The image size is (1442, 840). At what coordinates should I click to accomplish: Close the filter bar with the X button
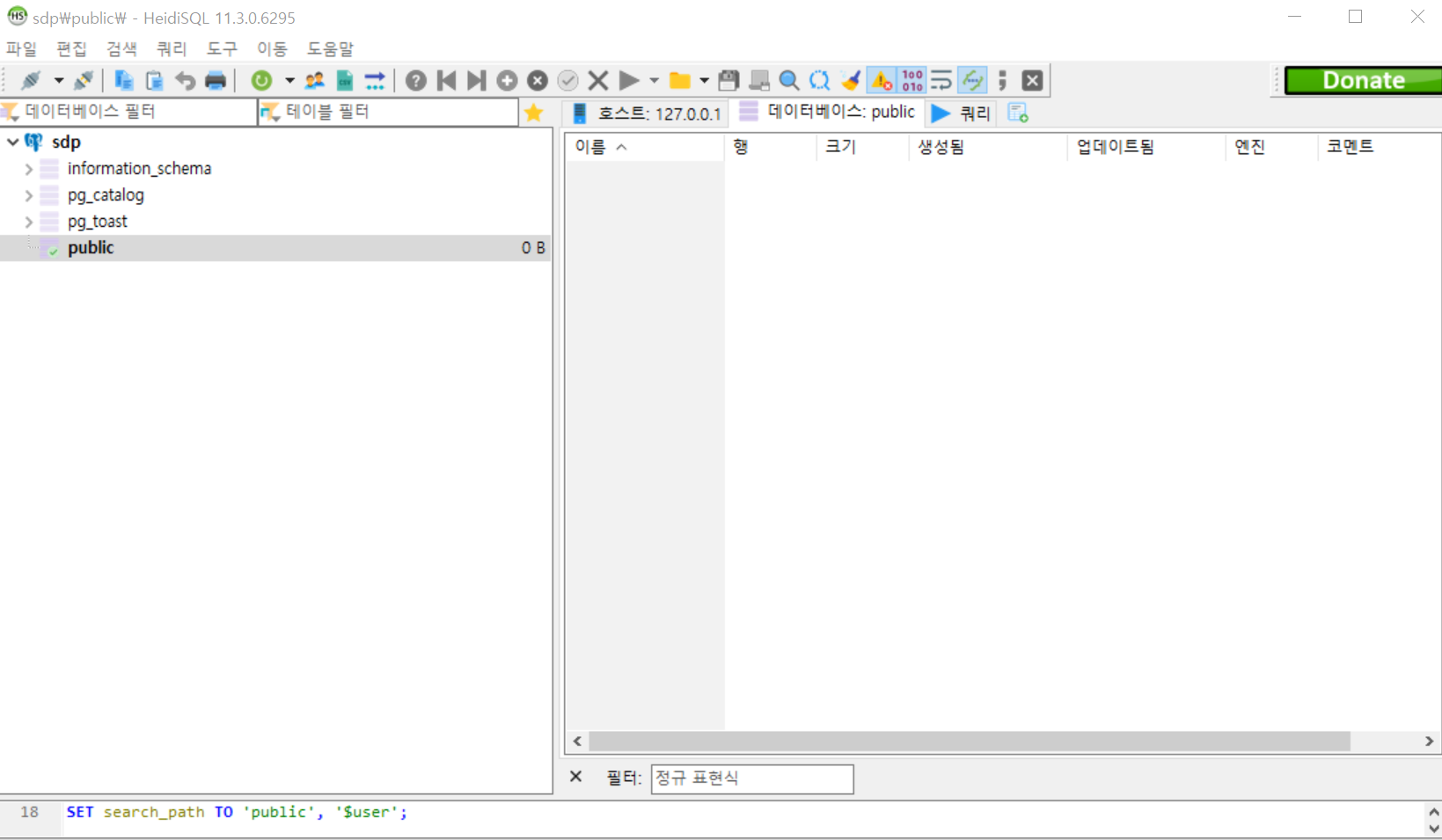click(x=576, y=777)
